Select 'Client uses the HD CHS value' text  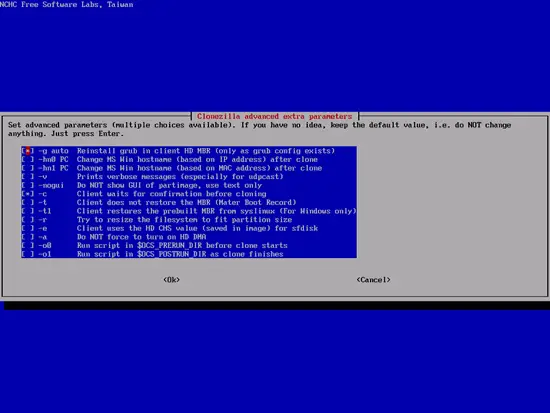(137, 228)
